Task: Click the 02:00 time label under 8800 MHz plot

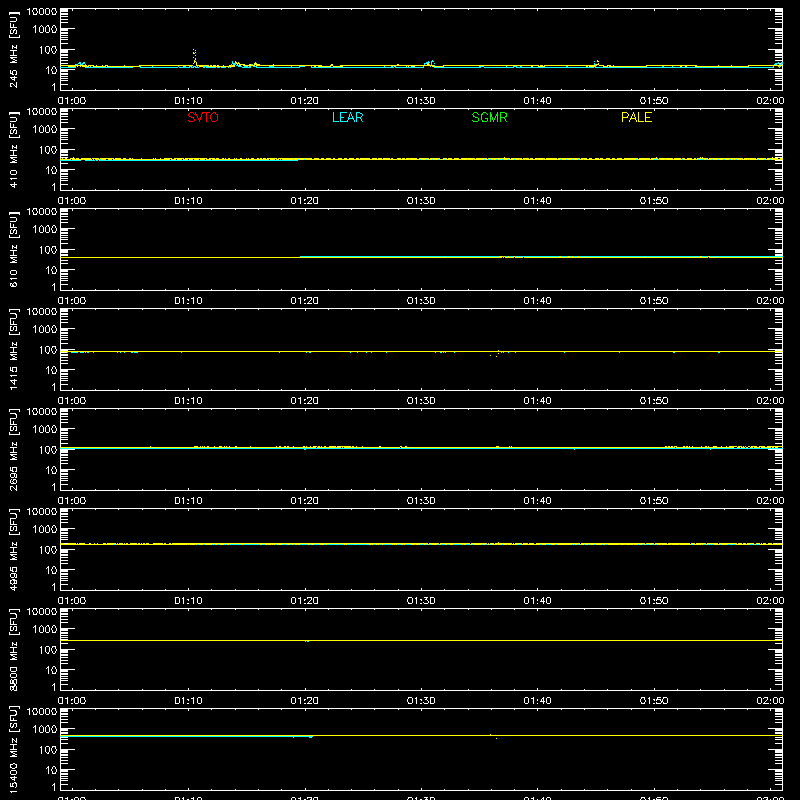Action: coord(770,701)
